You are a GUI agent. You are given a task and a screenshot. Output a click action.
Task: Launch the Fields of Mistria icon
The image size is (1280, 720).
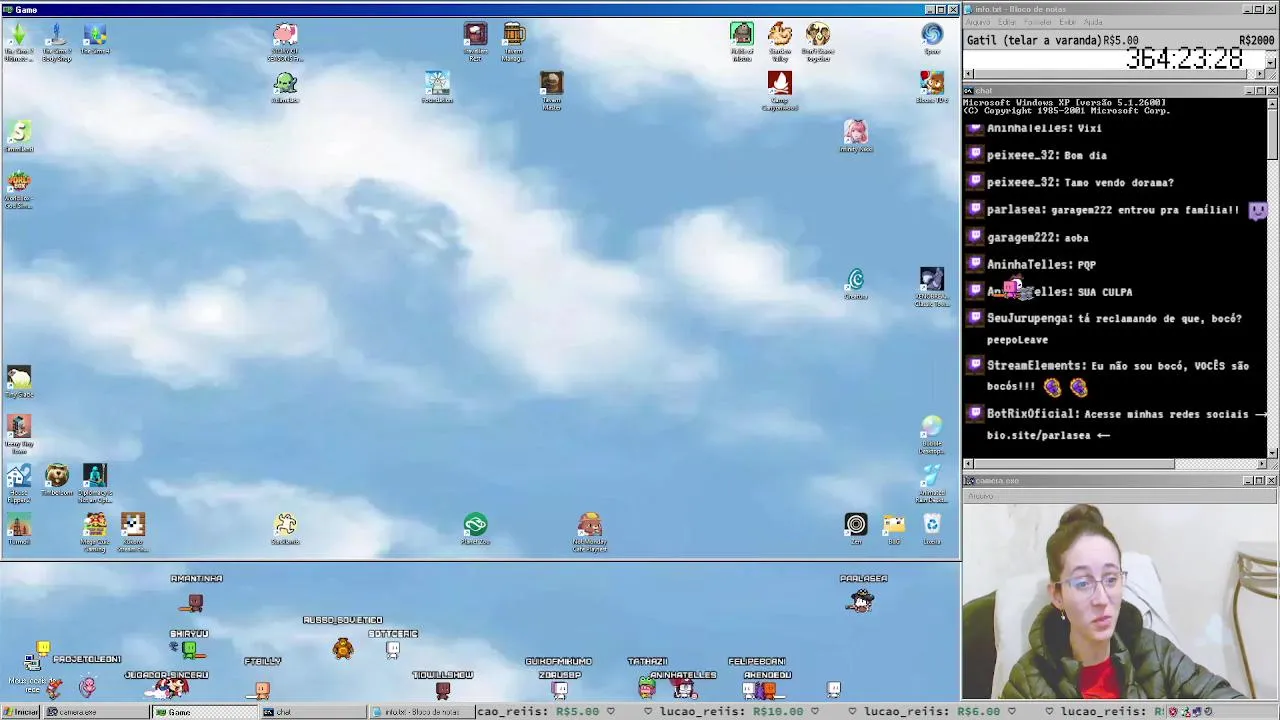click(x=741, y=42)
